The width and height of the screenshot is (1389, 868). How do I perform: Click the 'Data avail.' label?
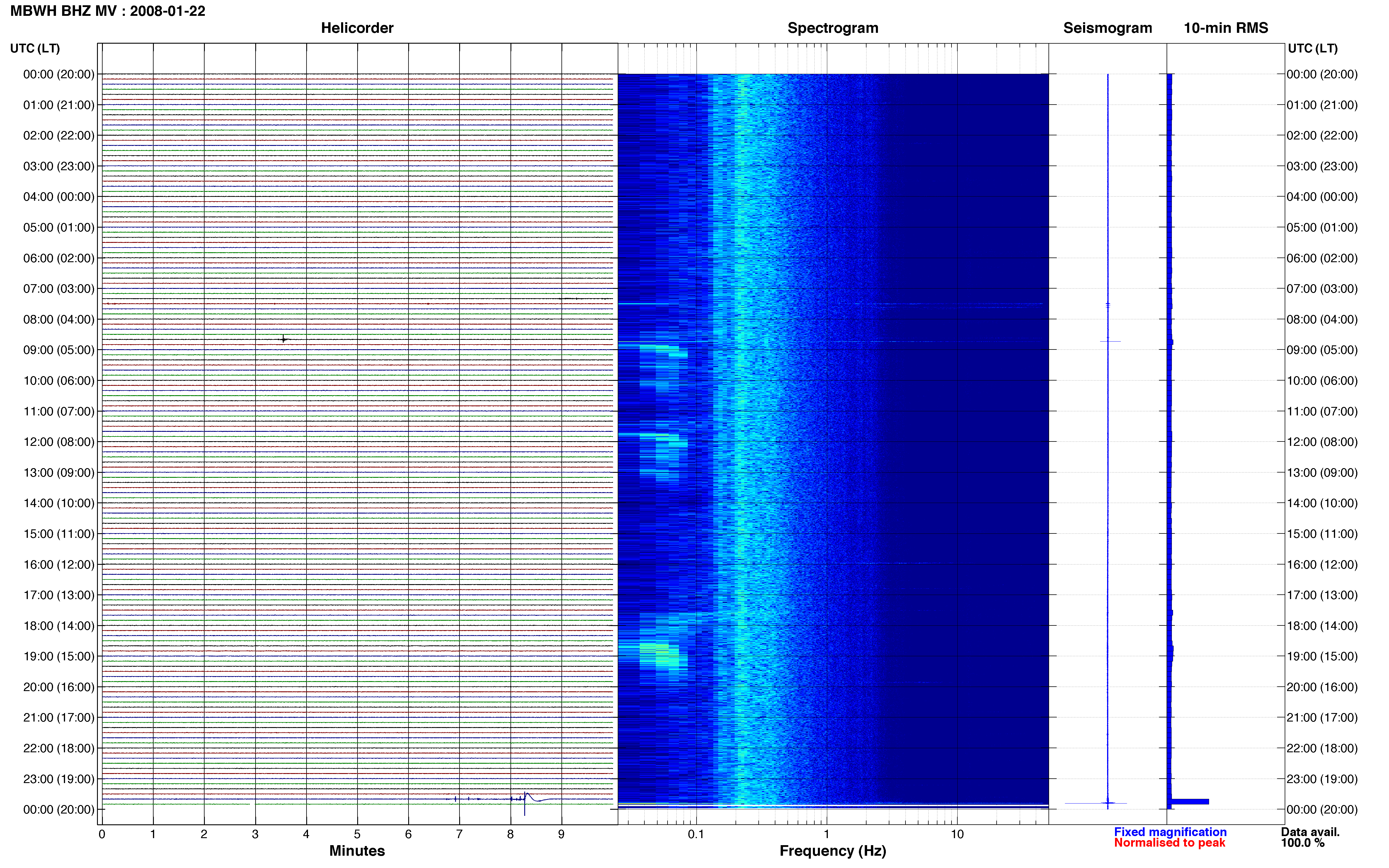point(1310,832)
